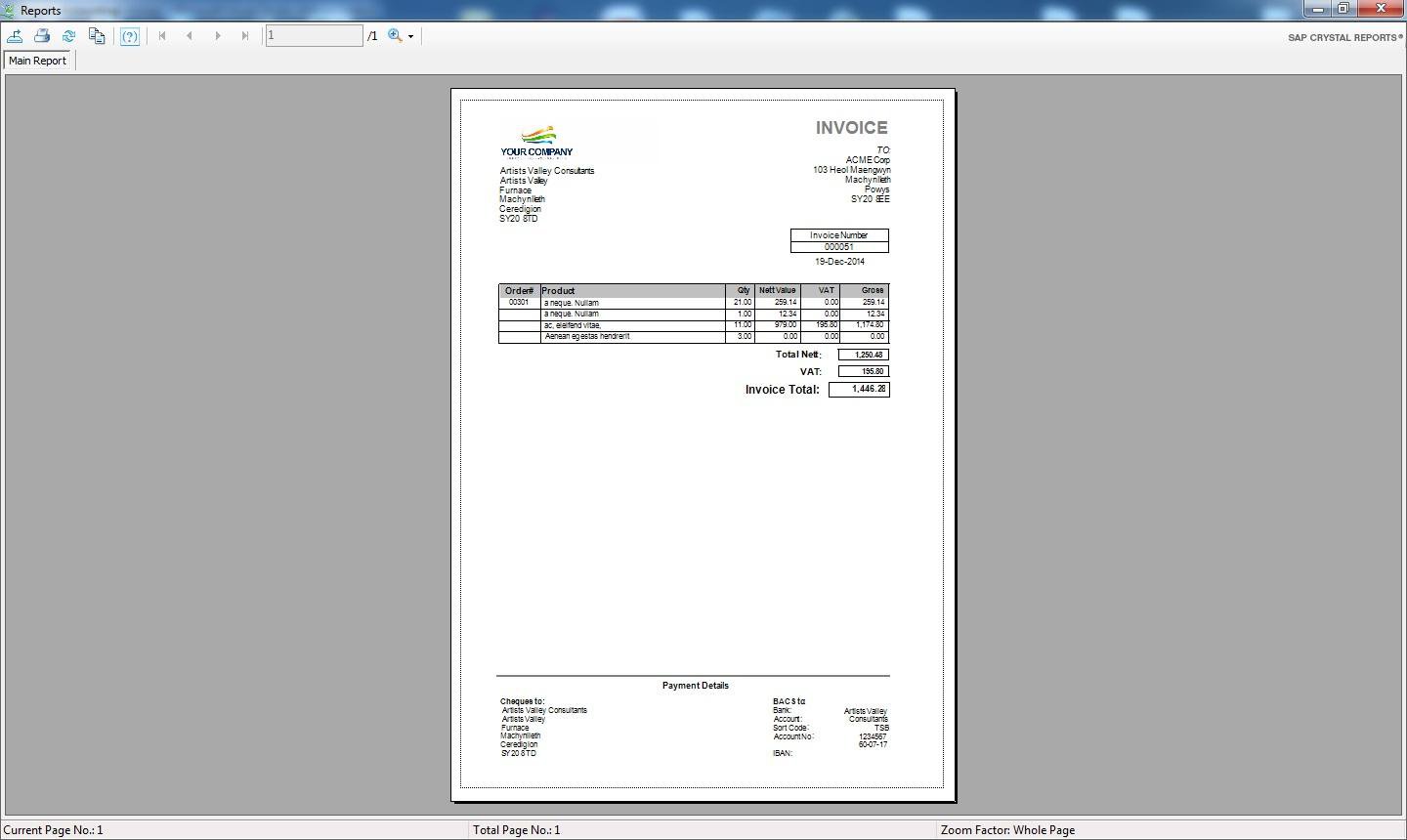The height and width of the screenshot is (840, 1407).
Task: Click the invoice number 000051
Action: [x=838, y=247]
